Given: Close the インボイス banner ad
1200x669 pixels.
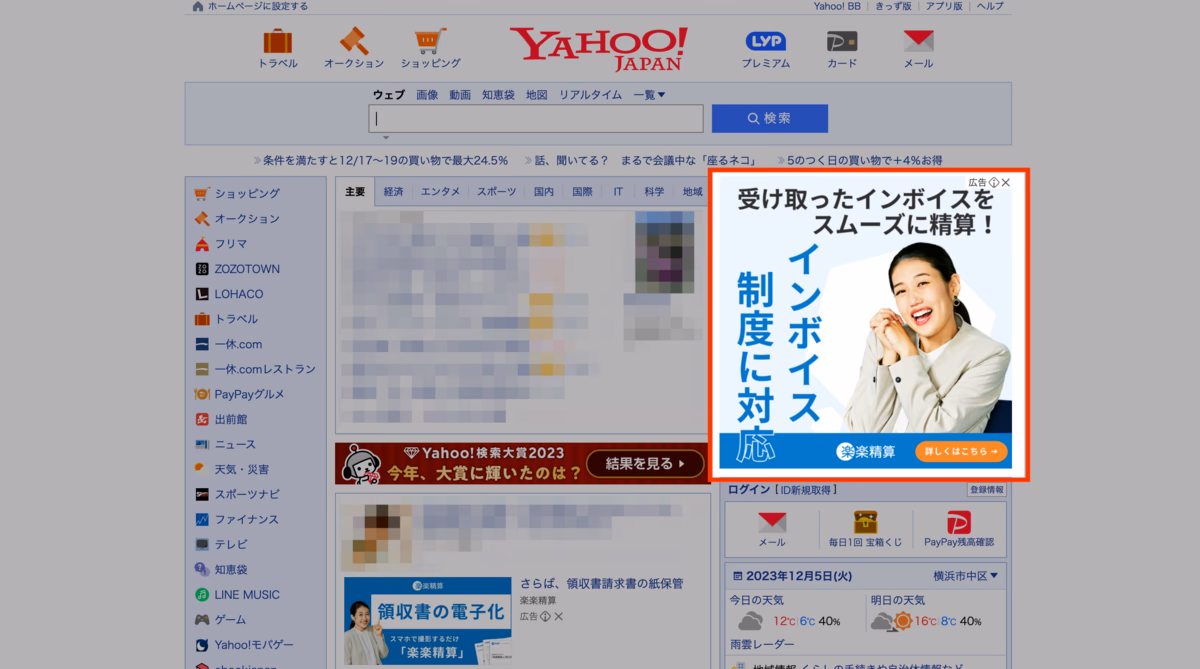Looking at the screenshot, I should [x=1006, y=183].
